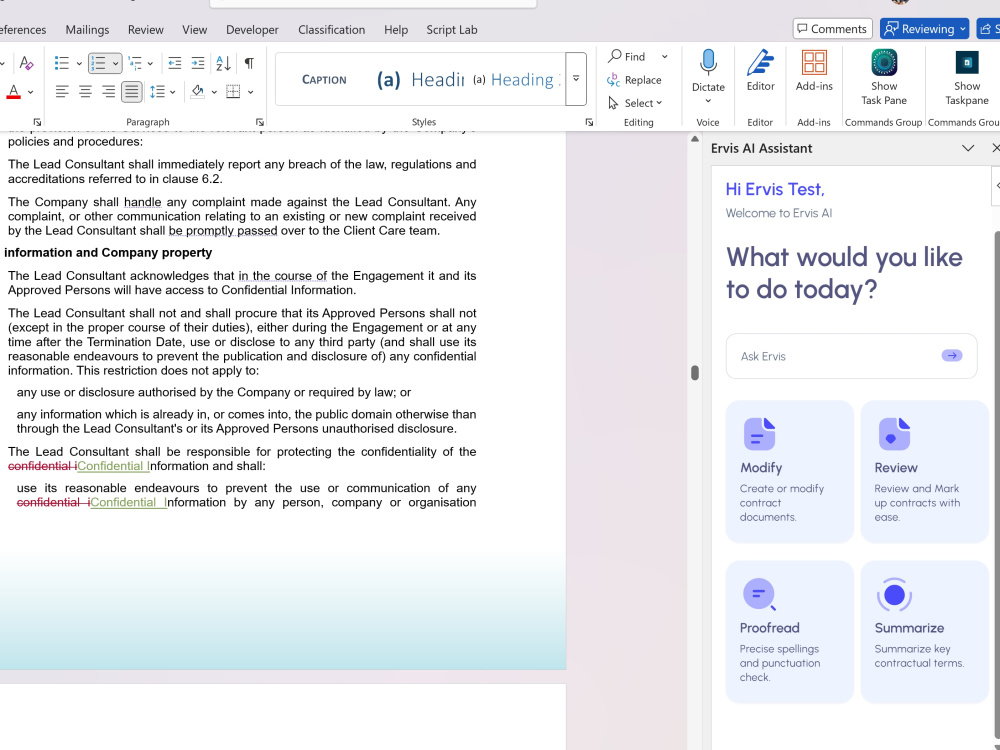
Task: Open Numbering dropdown arrow
Action: point(115,64)
